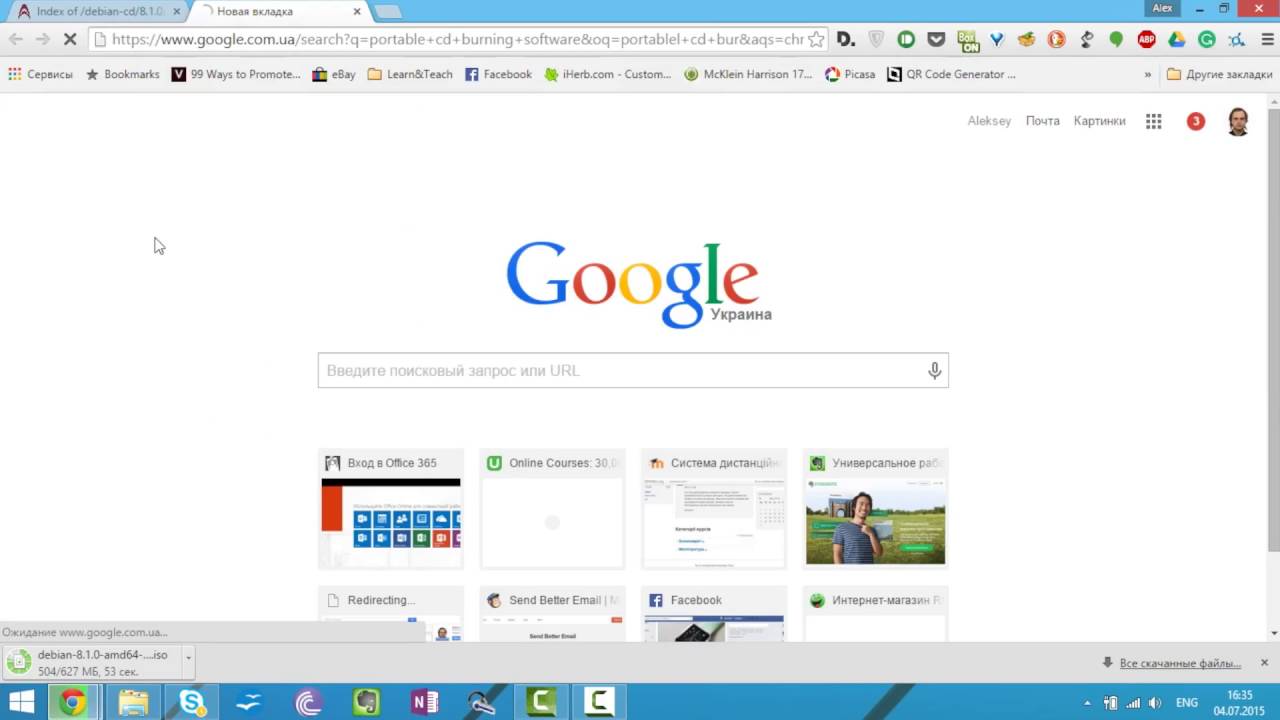Open the Facebook bookmark in the bar
The height and width of the screenshot is (720, 1280).
[498, 74]
